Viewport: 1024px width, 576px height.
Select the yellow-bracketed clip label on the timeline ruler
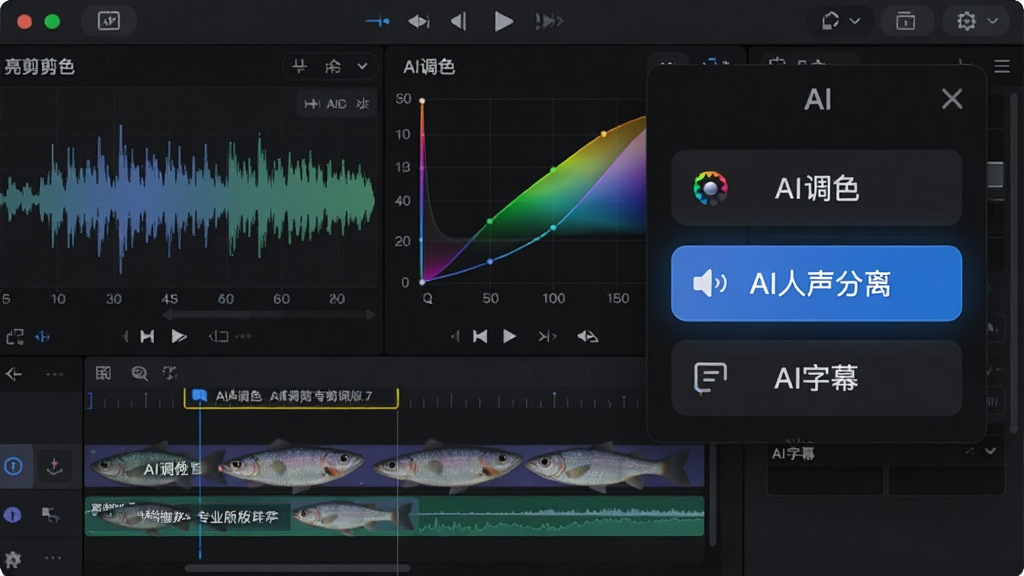291,396
